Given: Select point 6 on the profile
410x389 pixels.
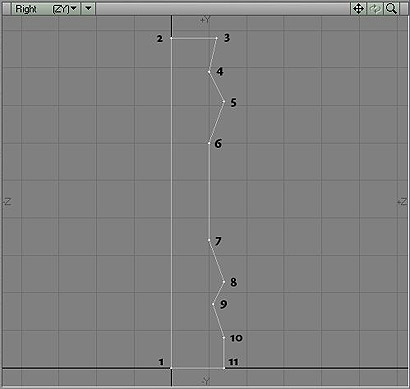Looking at the screenshot, I should [209, 143].
